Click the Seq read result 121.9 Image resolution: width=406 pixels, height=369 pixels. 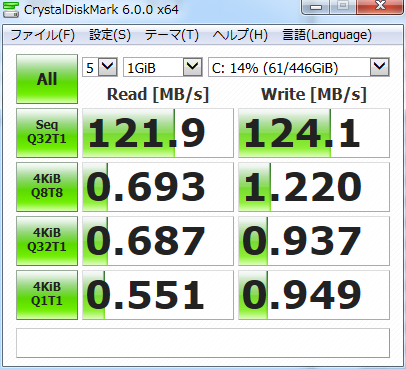(x=158, y=133)
